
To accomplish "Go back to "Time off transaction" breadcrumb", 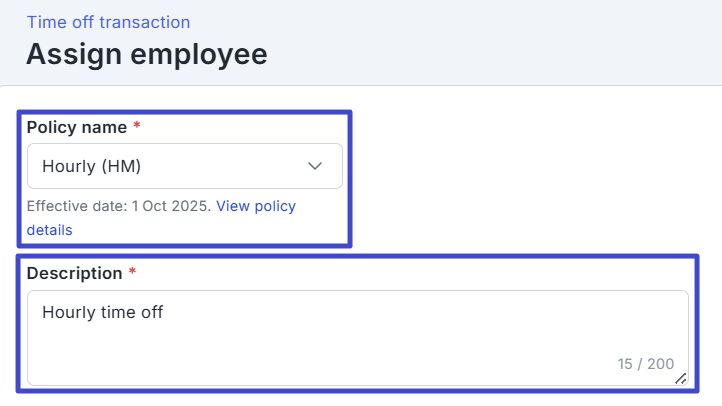I will point(108,22).
